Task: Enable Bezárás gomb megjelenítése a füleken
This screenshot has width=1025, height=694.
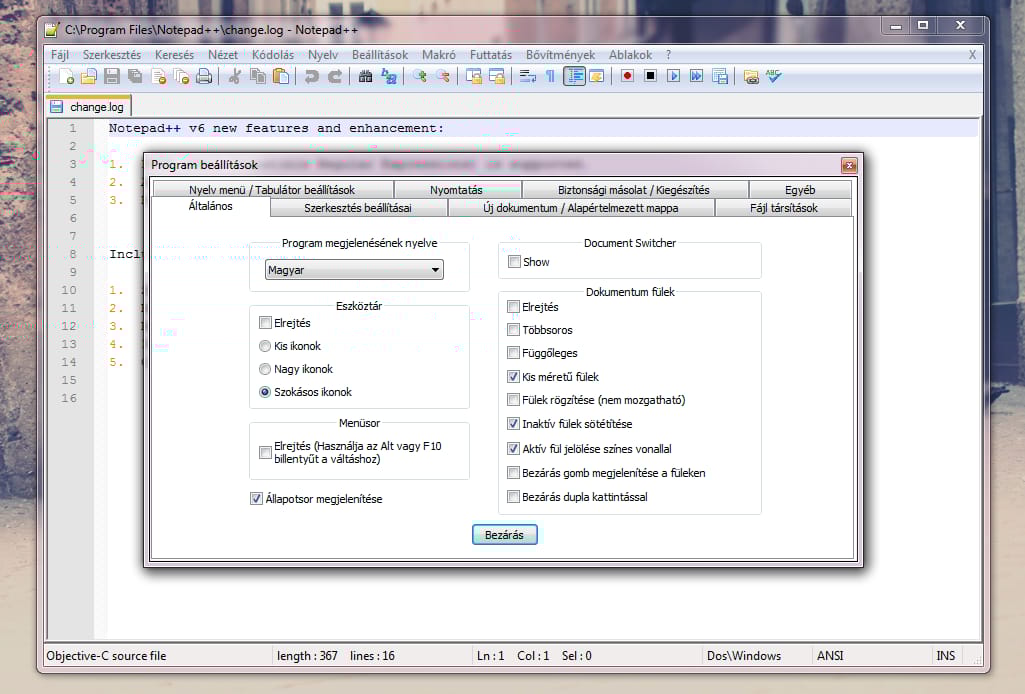Action: 514,472
